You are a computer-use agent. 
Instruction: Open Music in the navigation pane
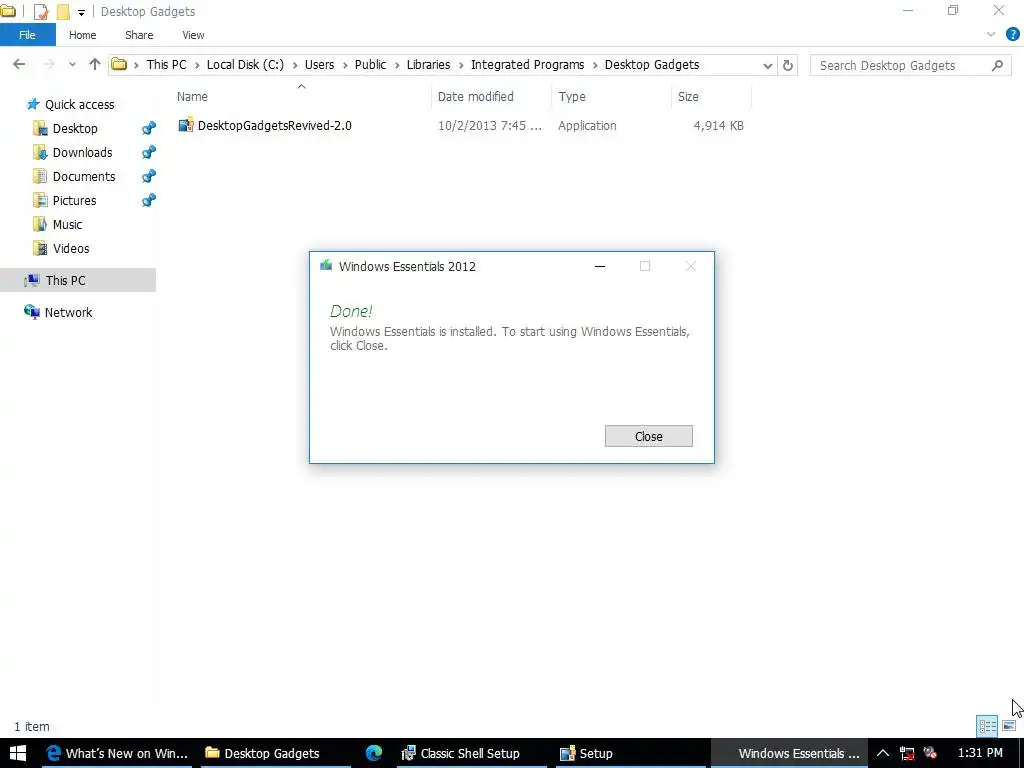pos(67,225)
